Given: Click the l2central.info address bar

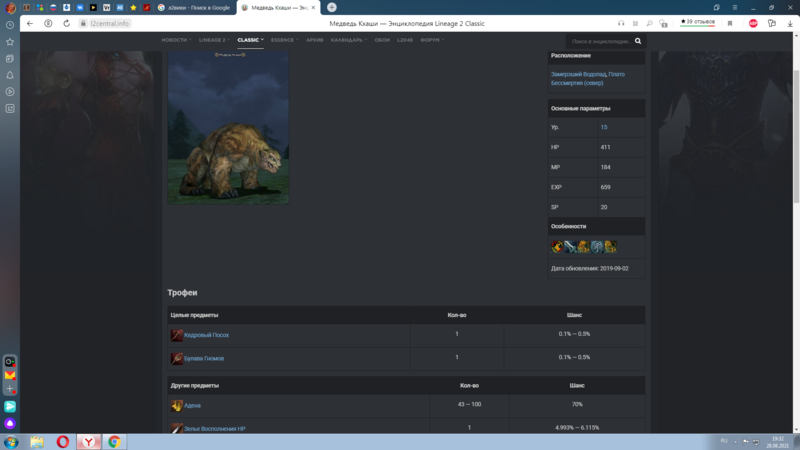Looking at the screenshot, I should pos(109,23).
